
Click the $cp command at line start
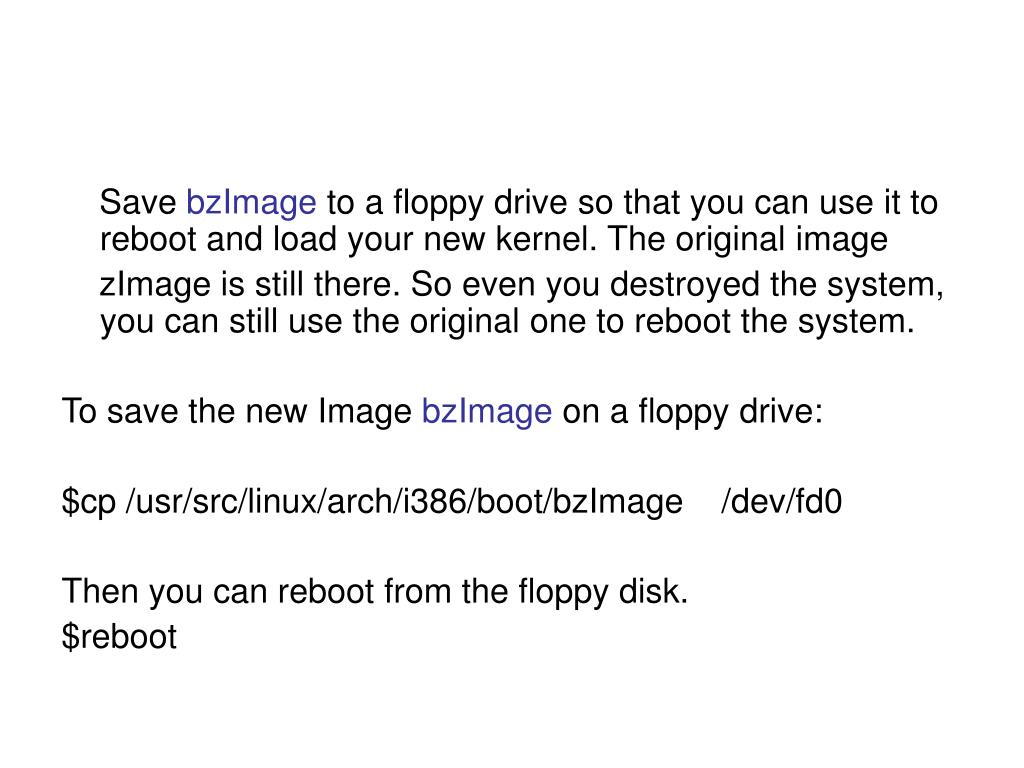89,503
